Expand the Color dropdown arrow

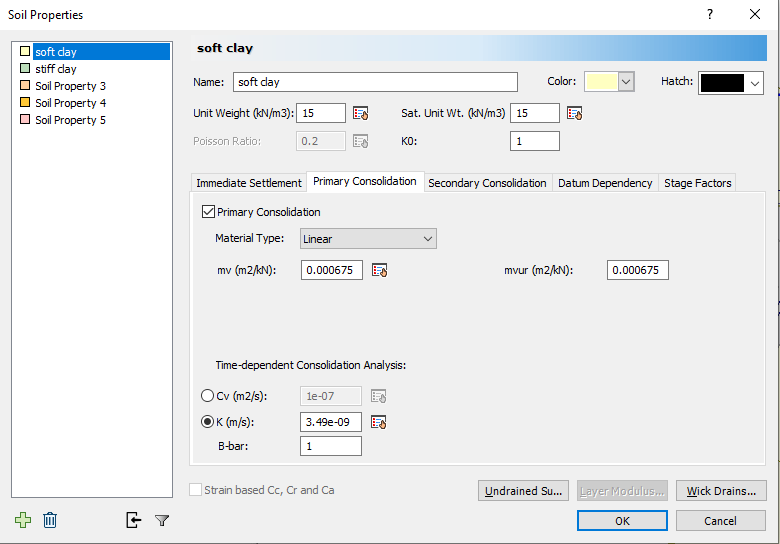click(626, 82)
